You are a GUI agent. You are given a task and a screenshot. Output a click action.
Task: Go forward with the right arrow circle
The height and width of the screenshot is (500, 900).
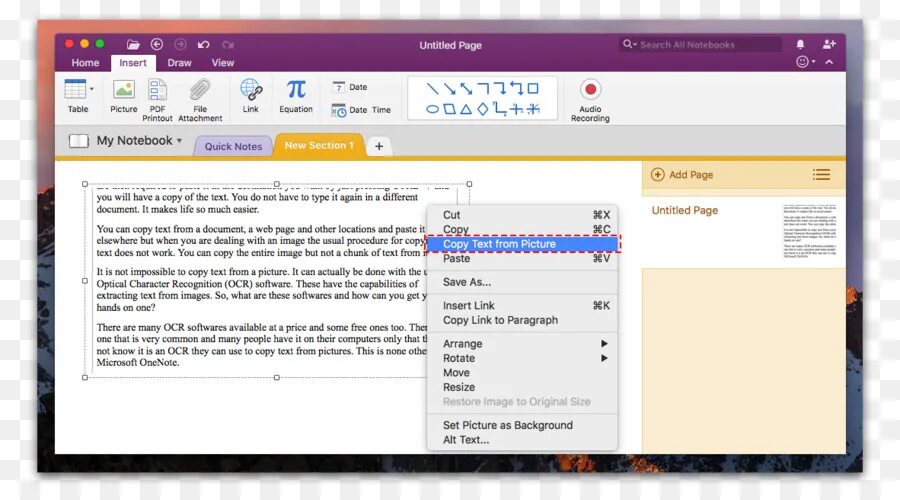[x=180, y=44]
